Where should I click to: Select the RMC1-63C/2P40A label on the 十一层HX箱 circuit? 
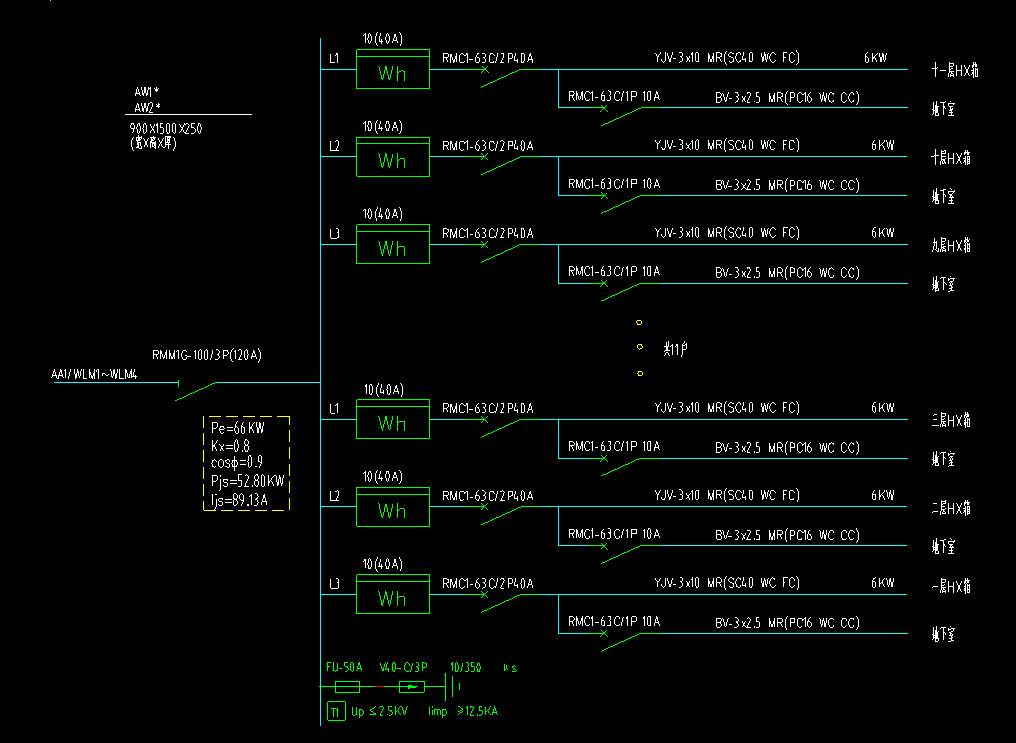(x=488, y=58)
